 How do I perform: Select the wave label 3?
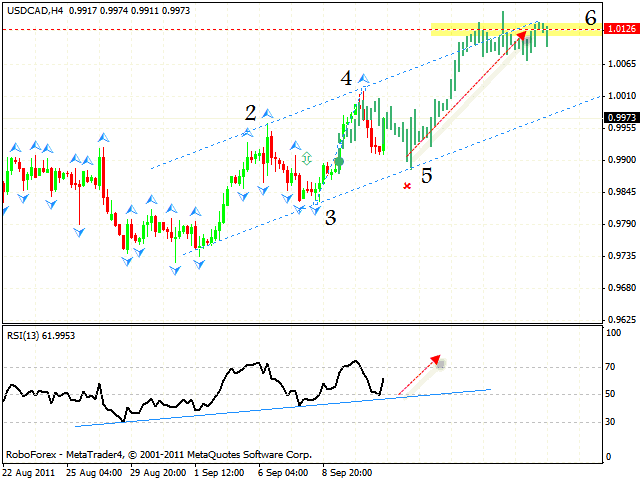tap(329, 218)
